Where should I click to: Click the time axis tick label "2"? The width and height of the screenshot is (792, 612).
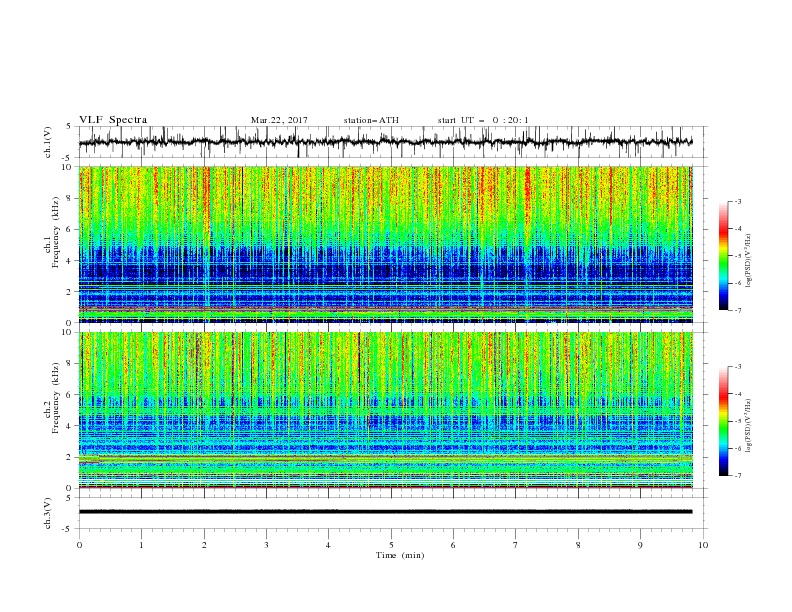click(204, 545)
